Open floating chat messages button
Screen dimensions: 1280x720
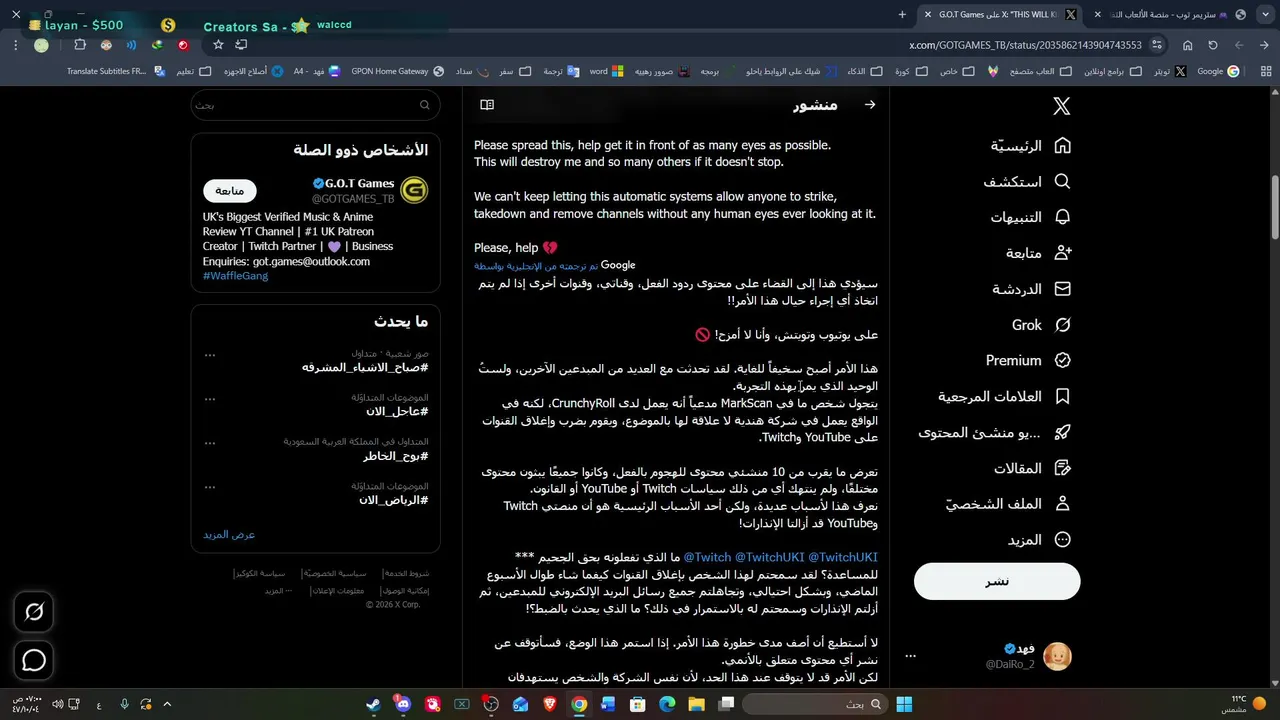[34, 660]
